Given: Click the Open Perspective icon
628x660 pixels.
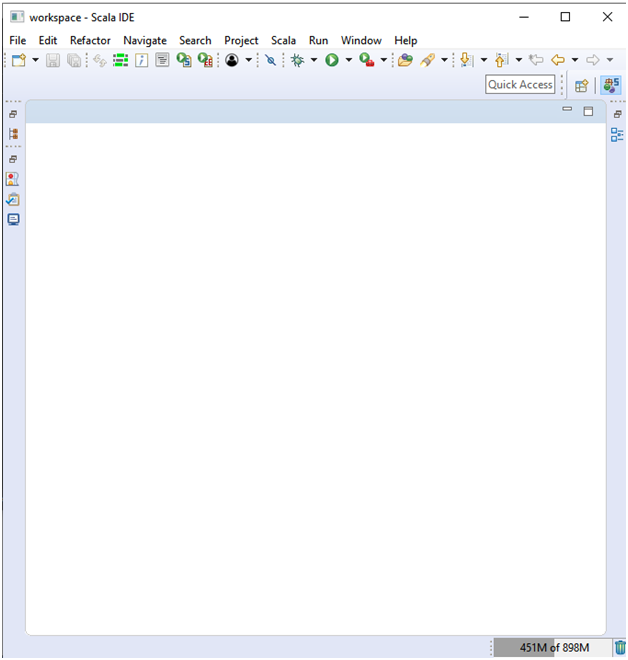Looking at the screenshot, I should 581,85.
